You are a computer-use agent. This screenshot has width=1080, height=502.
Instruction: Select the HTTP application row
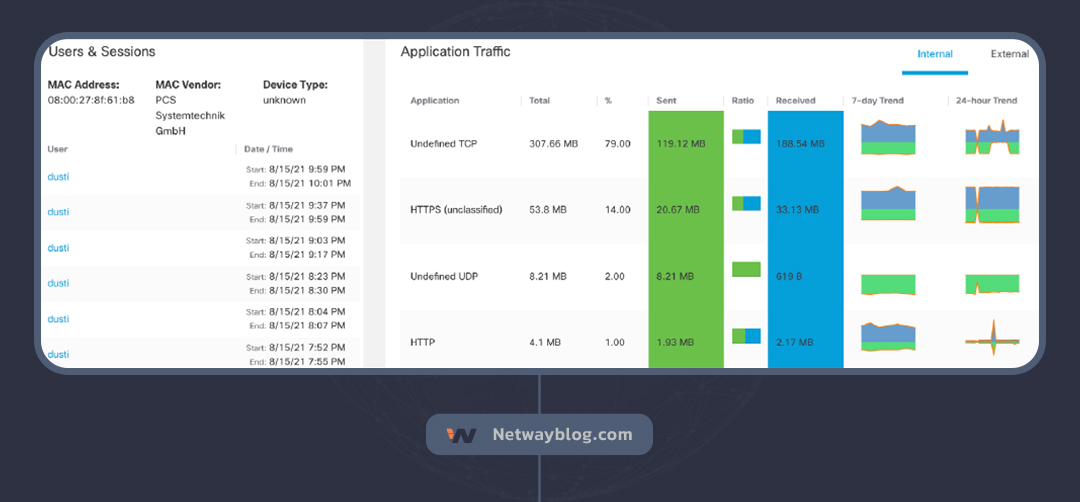[x=423, y=342]
